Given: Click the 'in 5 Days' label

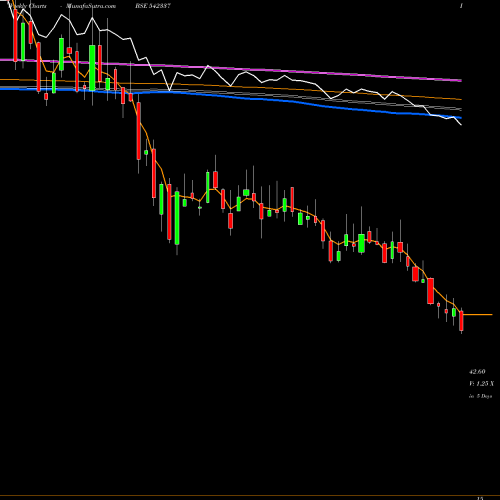Looking at the screenshot, I should point(481,396).
